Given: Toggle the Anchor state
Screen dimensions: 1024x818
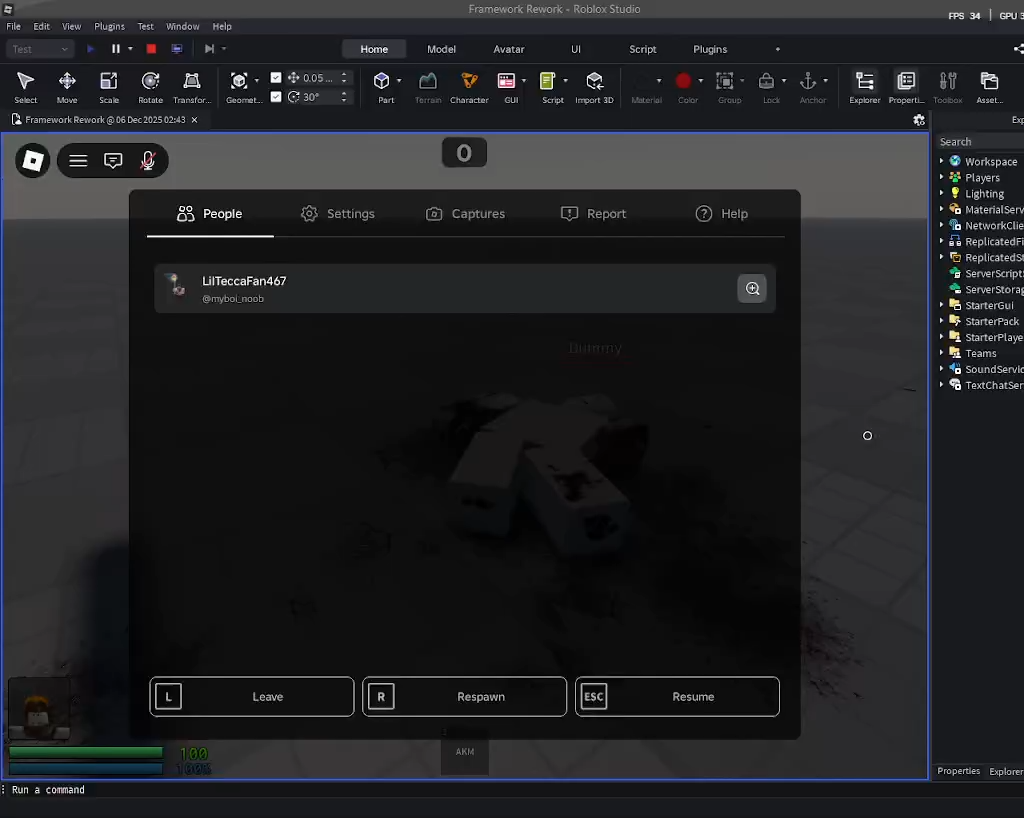Looking at the screenshot, I should pyautogui.click(x=813, y=88).
